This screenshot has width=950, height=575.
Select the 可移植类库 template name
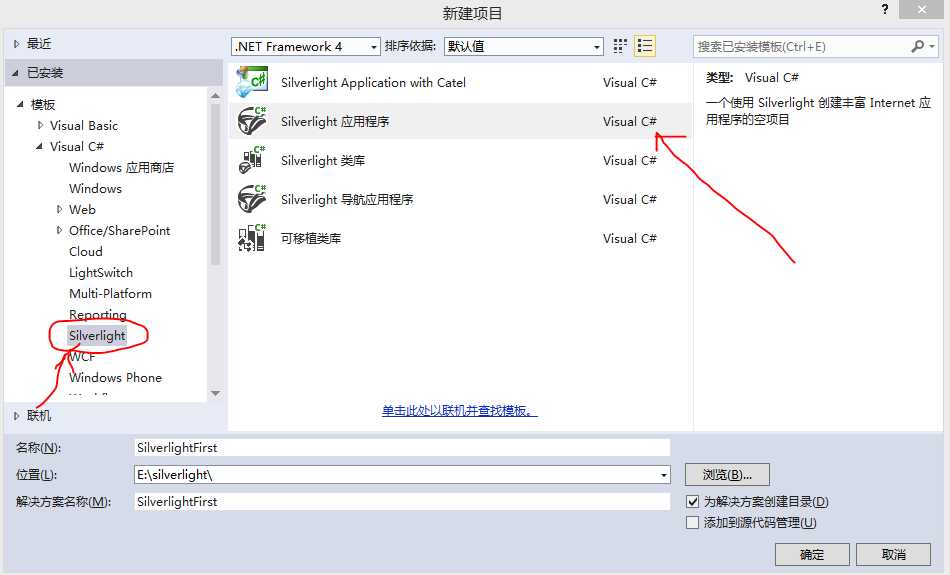[311, 238]
